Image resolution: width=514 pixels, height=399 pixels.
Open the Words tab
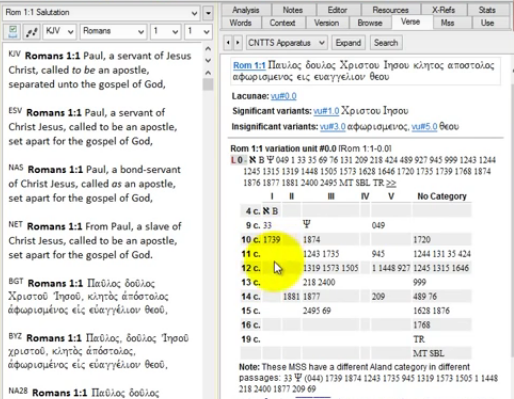240,23
